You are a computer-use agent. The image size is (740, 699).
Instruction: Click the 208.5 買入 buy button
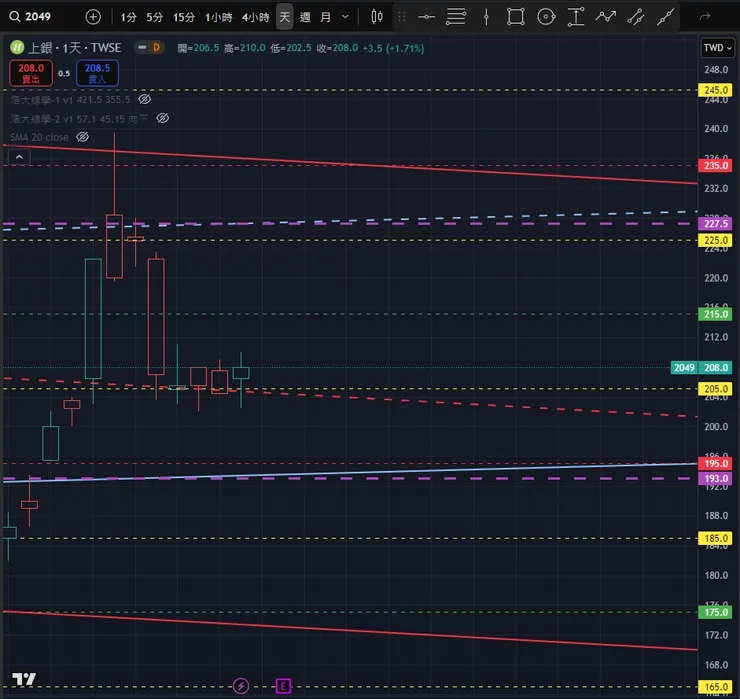pos(97,73)
